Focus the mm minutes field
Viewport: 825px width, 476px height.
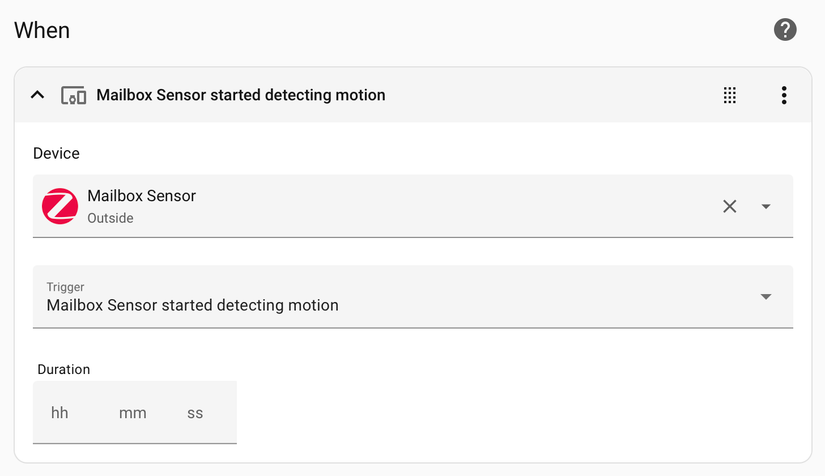coord(132,412)
